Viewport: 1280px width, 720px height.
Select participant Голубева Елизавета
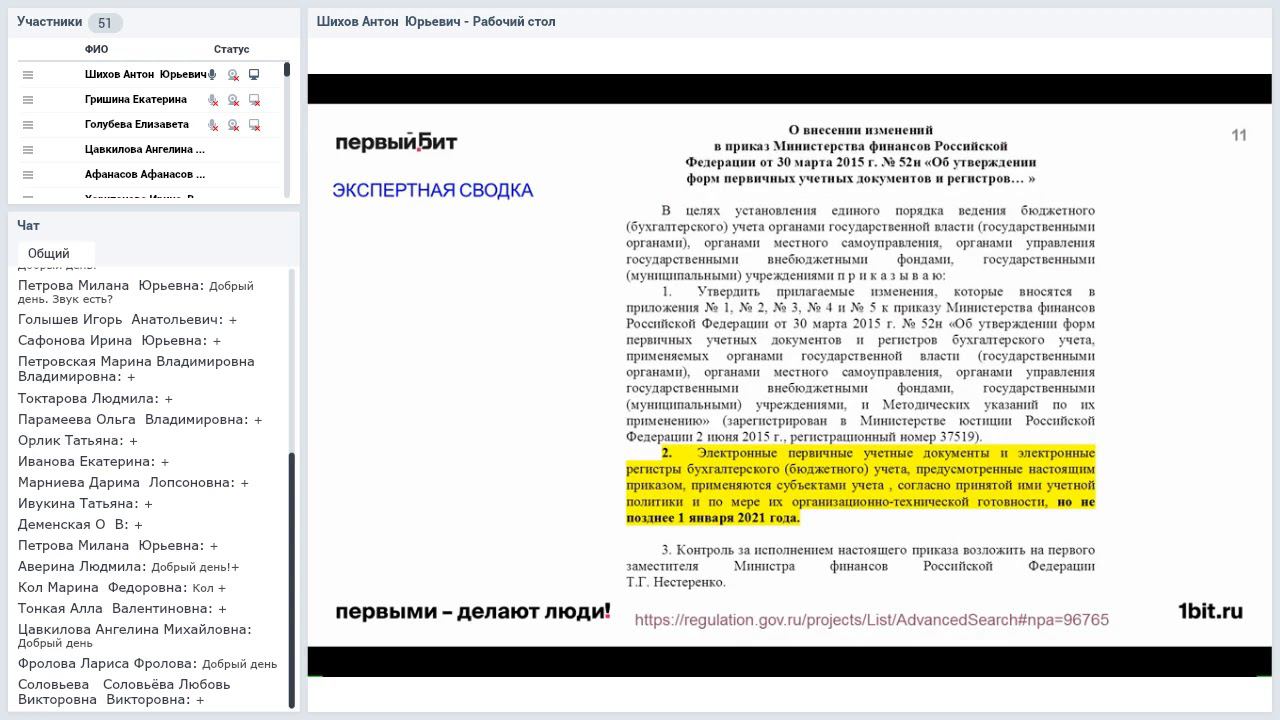[137, 125]
